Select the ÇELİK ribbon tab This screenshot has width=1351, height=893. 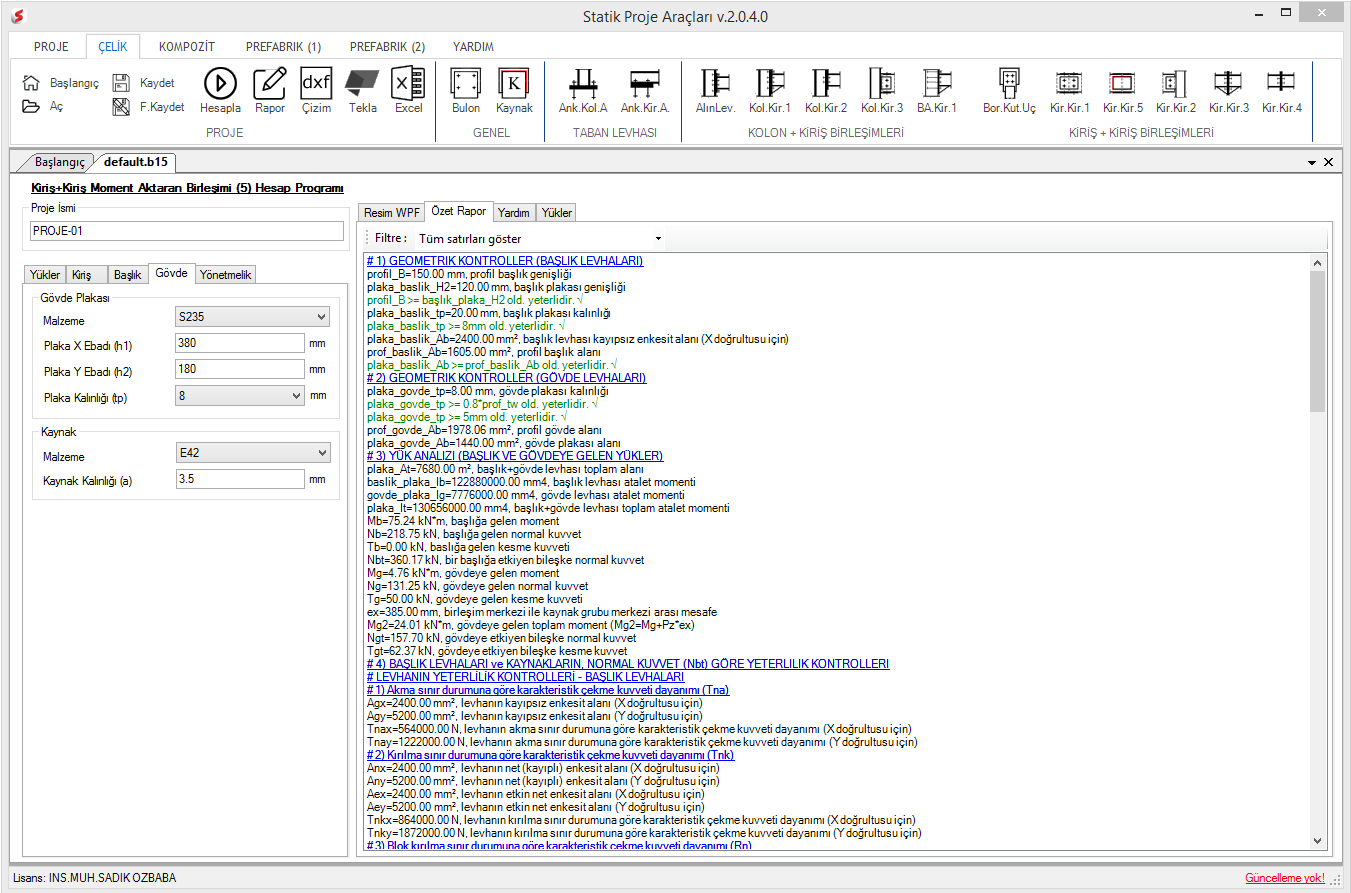[x=113, y=47]
